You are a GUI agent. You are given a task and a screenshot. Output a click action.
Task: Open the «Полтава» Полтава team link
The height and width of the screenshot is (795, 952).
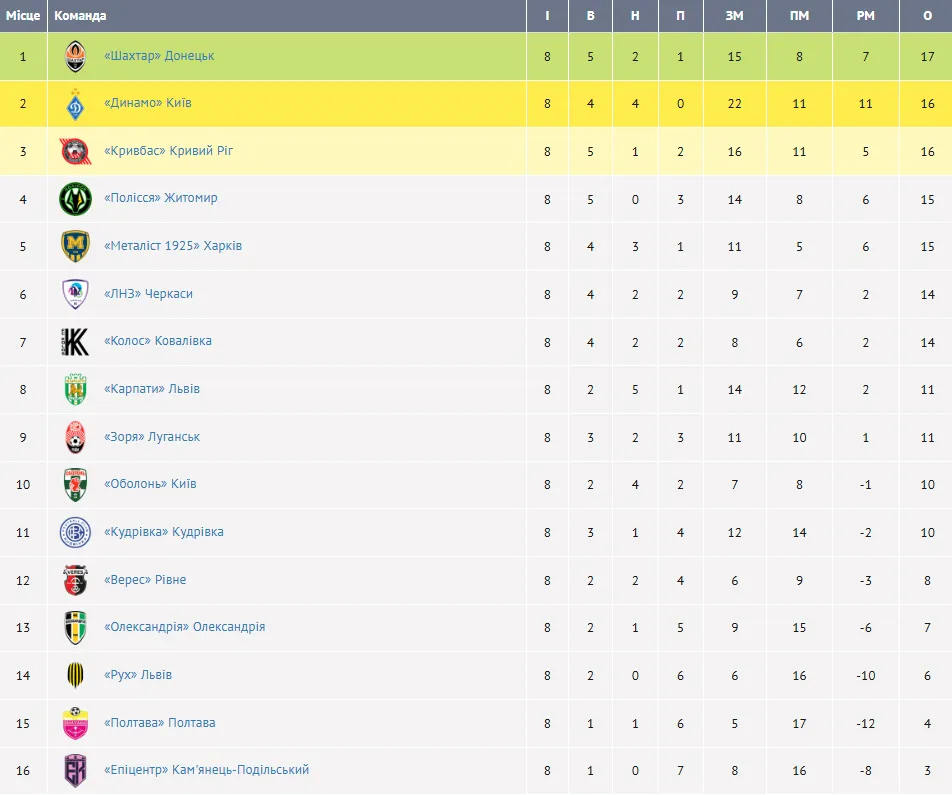point(159,723)
